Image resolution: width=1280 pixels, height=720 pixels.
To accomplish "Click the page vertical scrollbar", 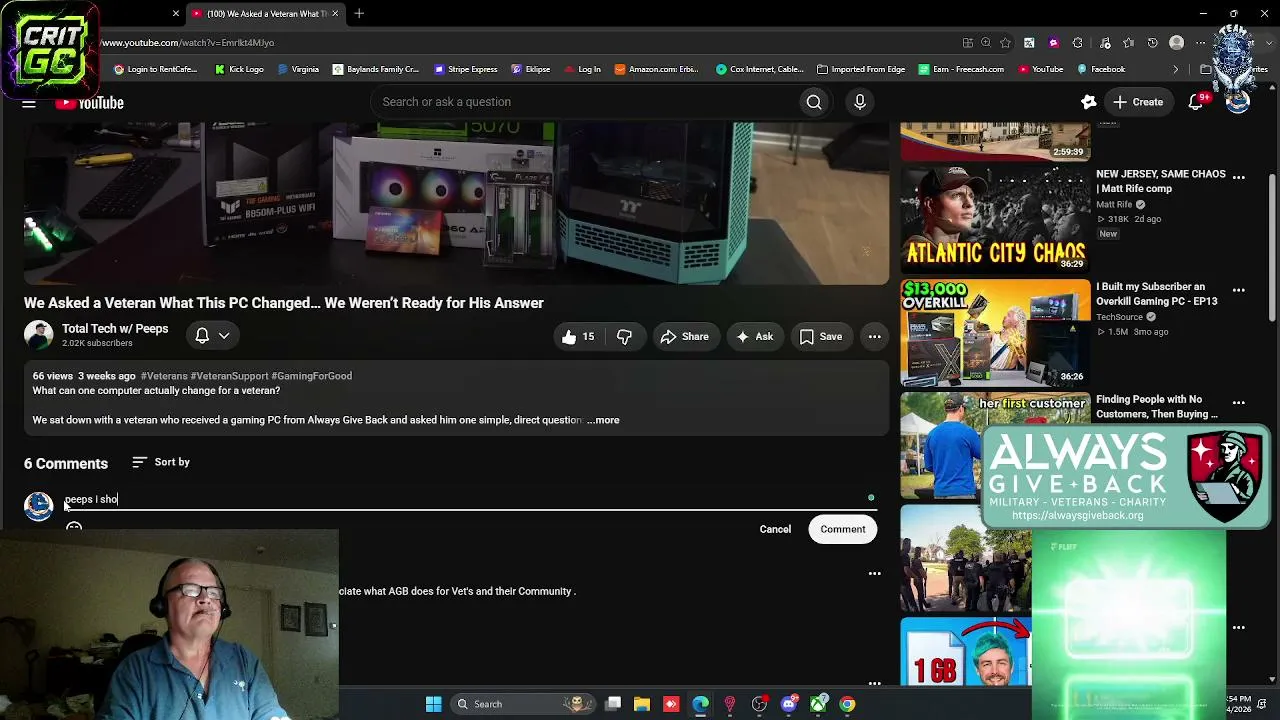I will point(1272,250).
